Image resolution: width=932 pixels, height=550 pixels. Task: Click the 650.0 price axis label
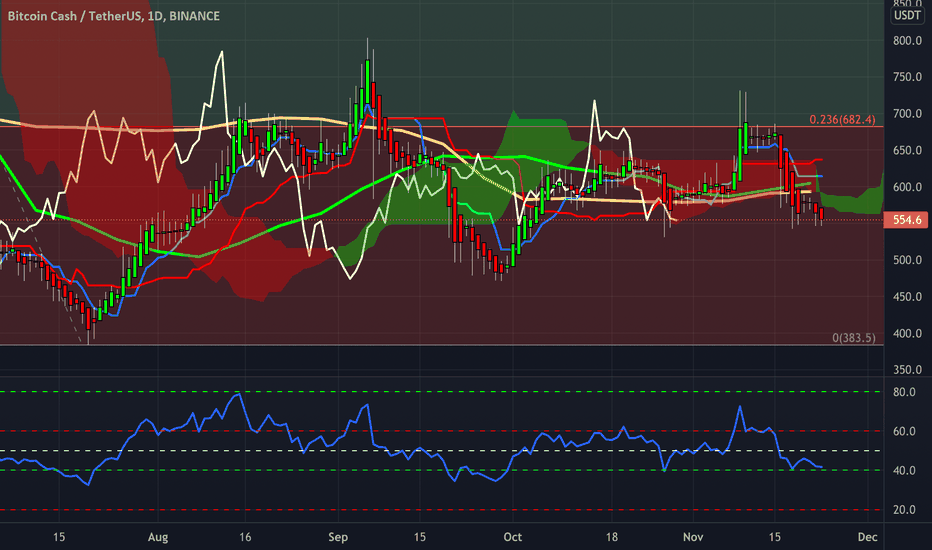point(907,150)
